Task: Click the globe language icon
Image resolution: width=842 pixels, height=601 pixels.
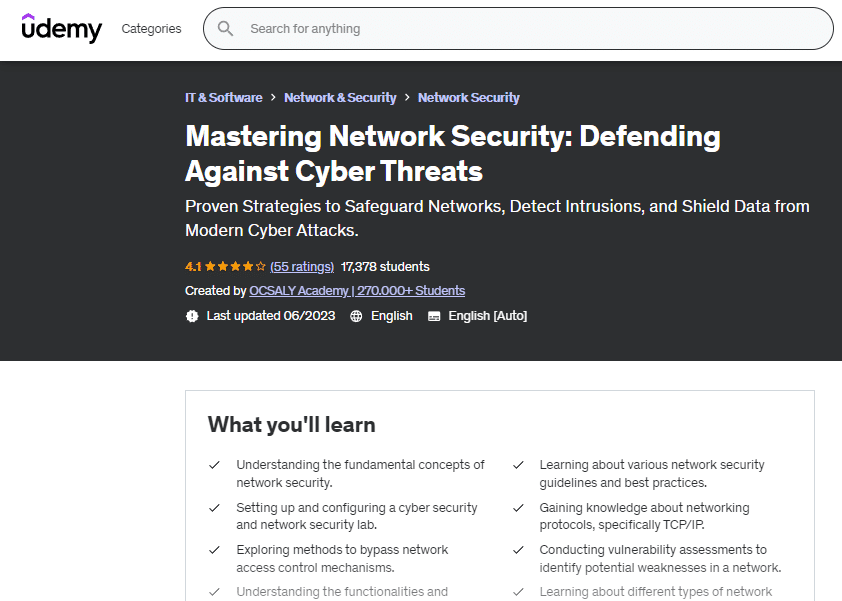Action: coord(357,316)
